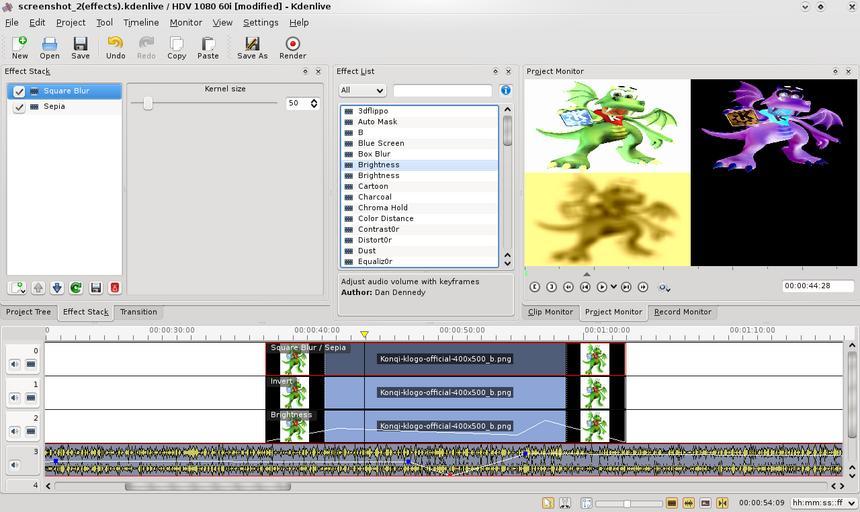Disable the Square Blur effect checkbox

point(19,91)
